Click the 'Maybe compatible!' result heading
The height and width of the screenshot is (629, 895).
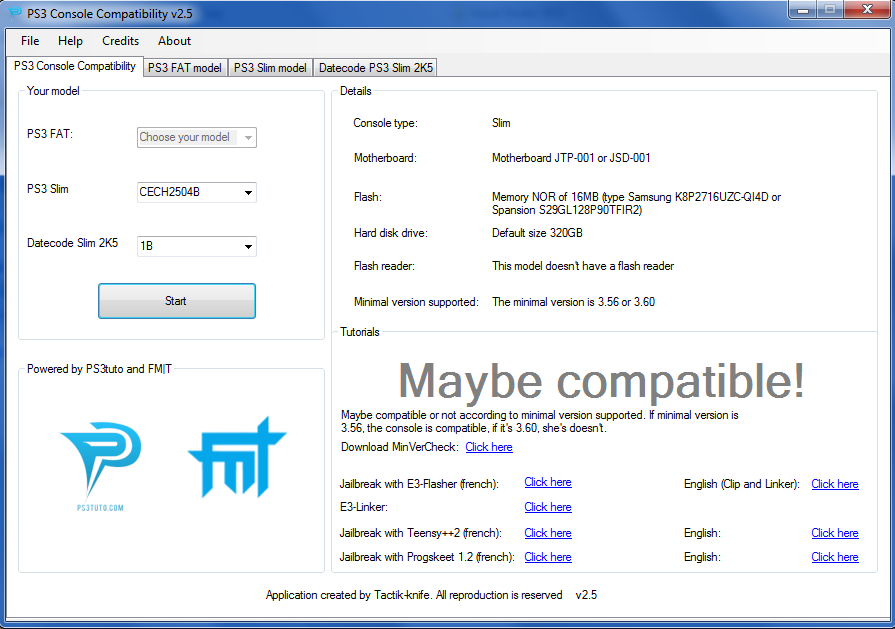[602, 381]
